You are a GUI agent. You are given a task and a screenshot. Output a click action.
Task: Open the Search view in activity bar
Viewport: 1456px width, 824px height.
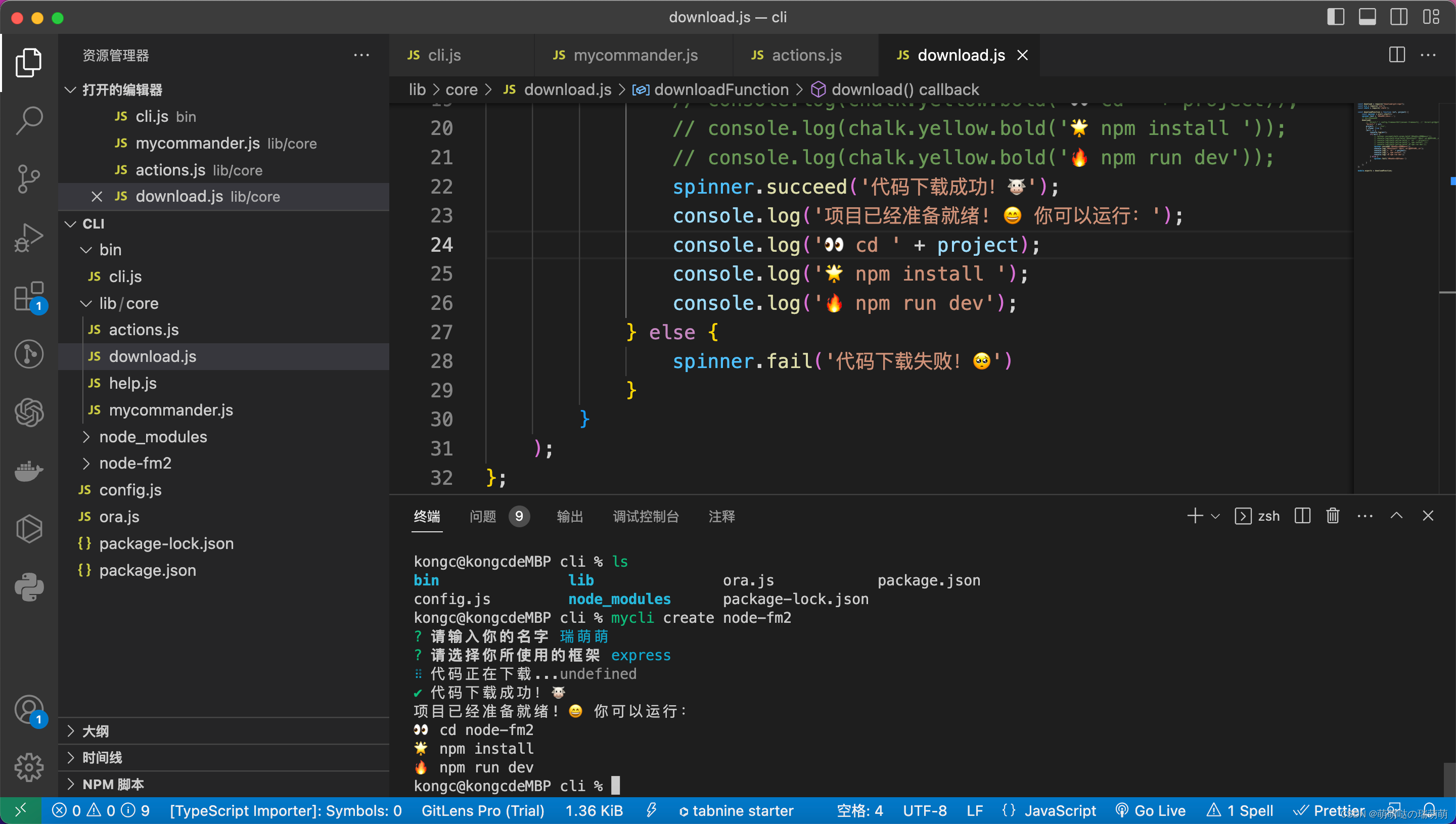tap(29, 120)
